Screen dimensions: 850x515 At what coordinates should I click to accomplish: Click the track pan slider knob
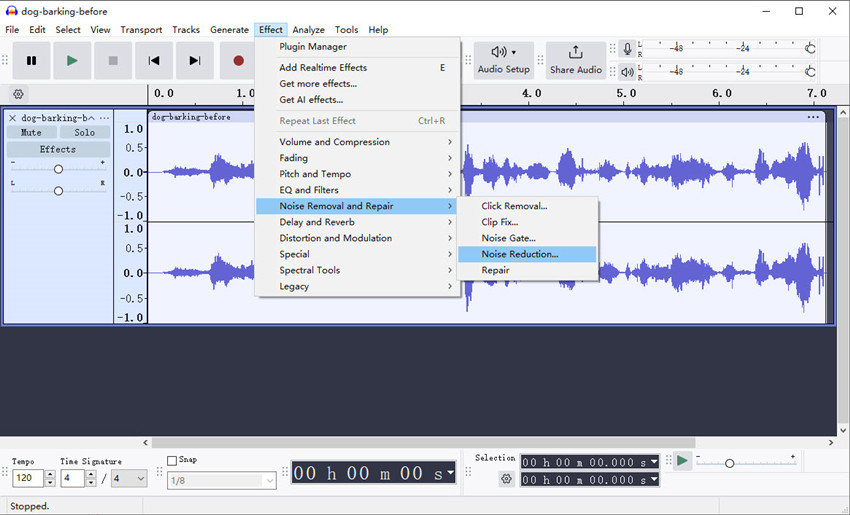coord(58,191)
